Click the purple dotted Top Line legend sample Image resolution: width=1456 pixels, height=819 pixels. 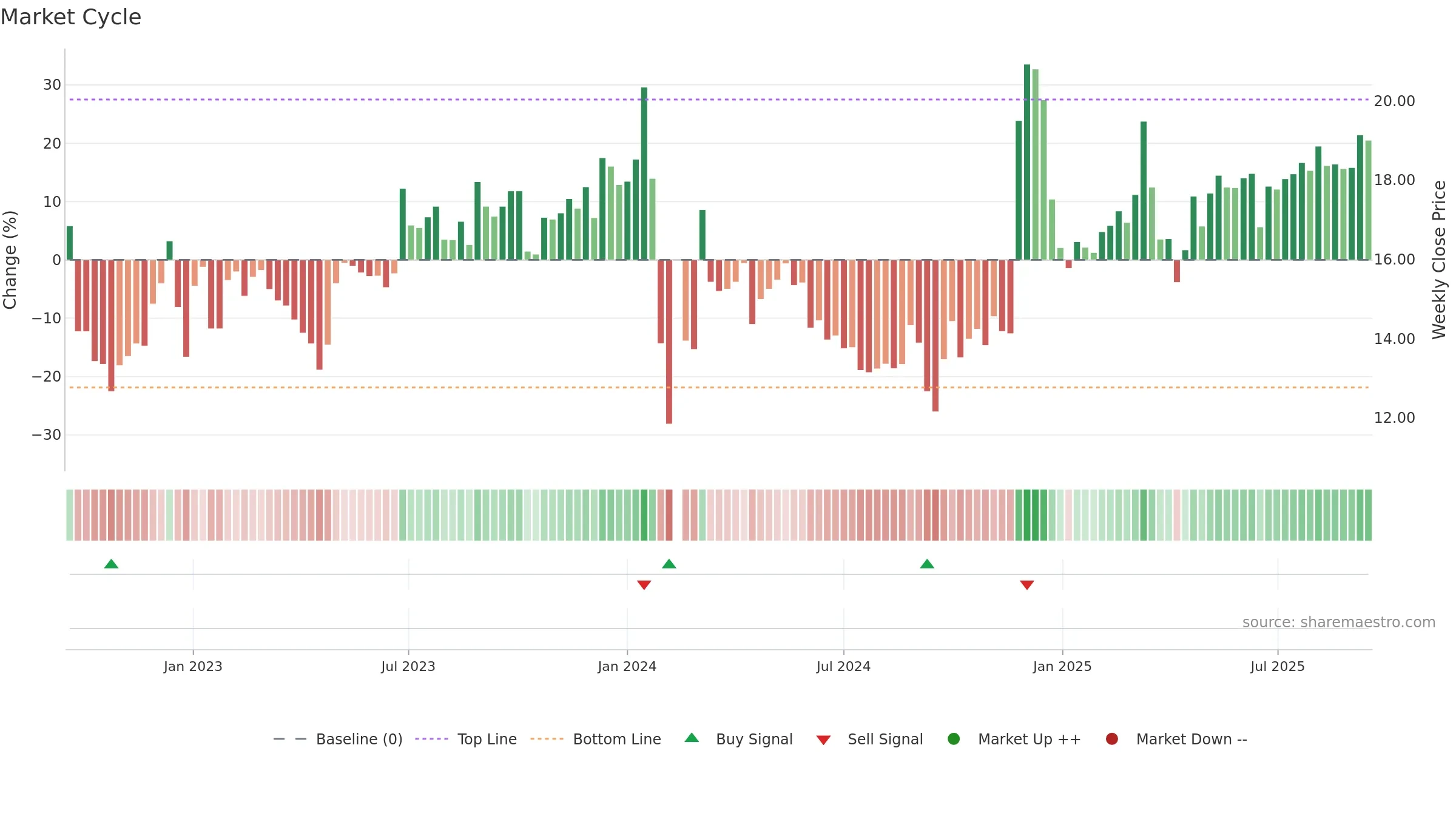431,739
